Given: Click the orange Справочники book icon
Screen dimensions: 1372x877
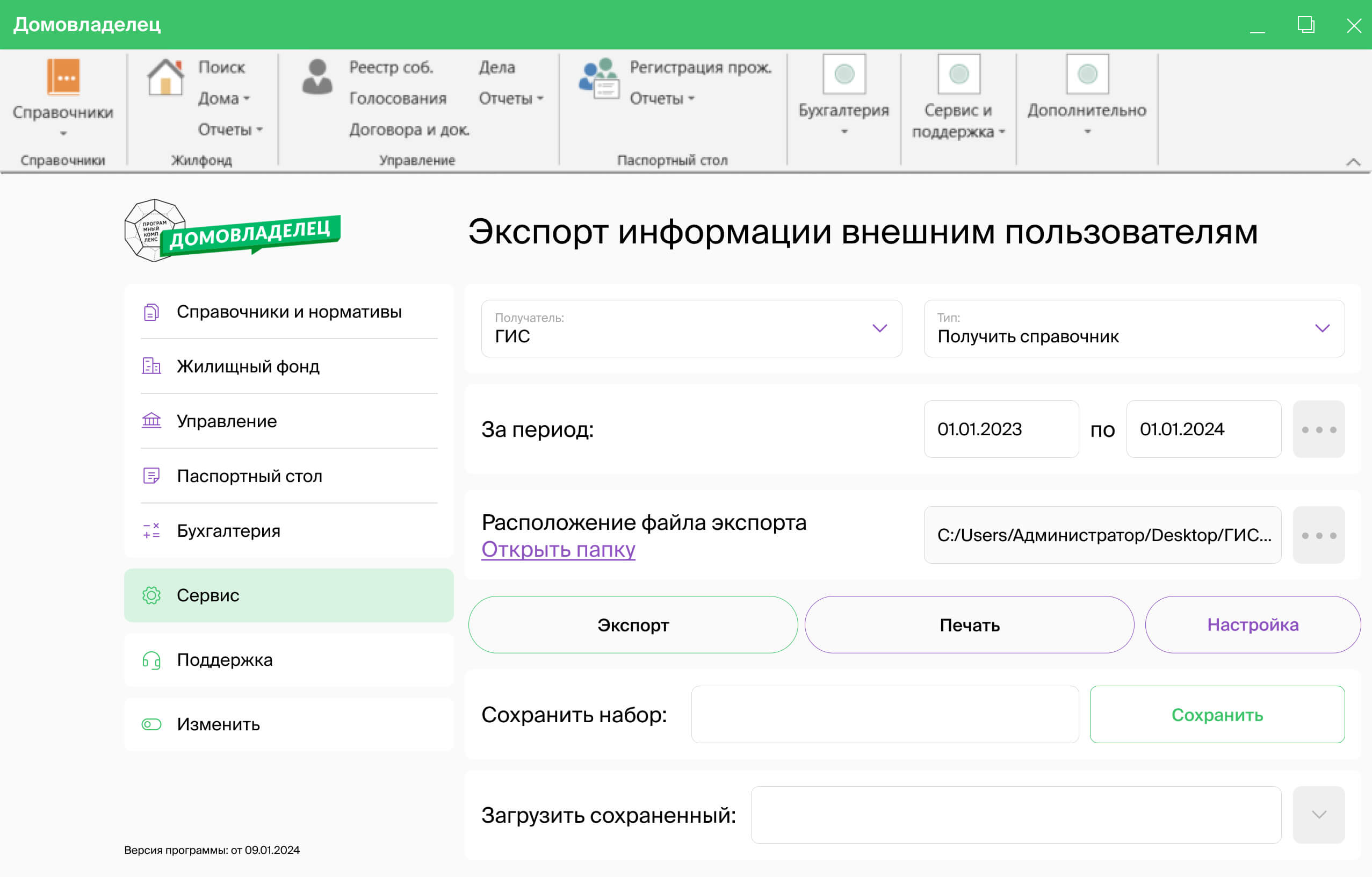Looking at the screenshot, I should tap(63, 77).
